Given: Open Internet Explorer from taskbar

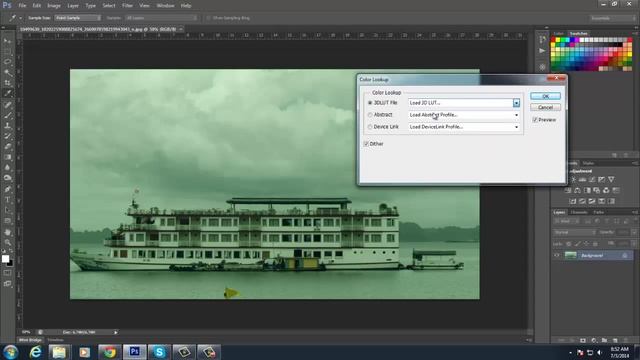Looking at the screenshot, I should (36, 352).
